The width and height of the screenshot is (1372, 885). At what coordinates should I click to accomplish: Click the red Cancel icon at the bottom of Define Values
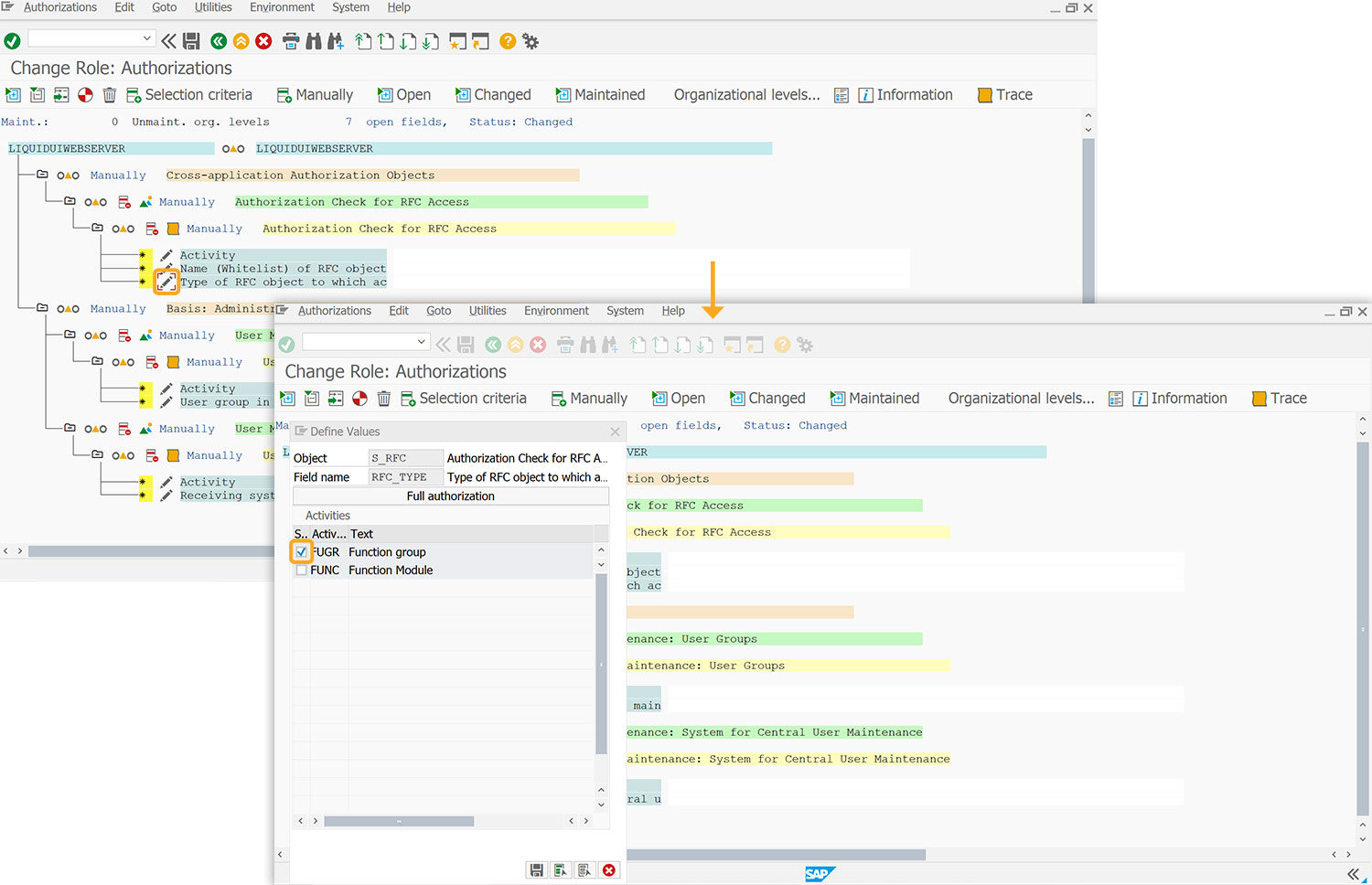click(x=609, y=870)
